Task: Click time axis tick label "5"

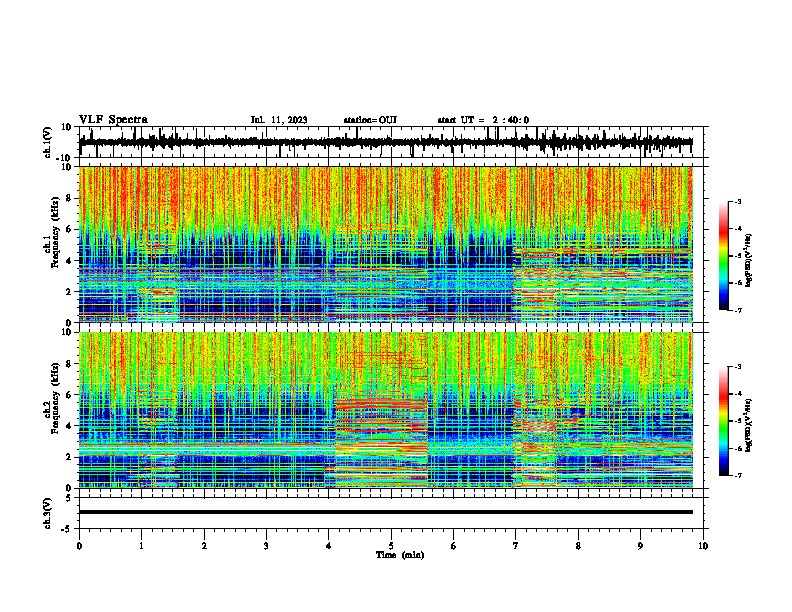Action: click(x=391, y=546)
